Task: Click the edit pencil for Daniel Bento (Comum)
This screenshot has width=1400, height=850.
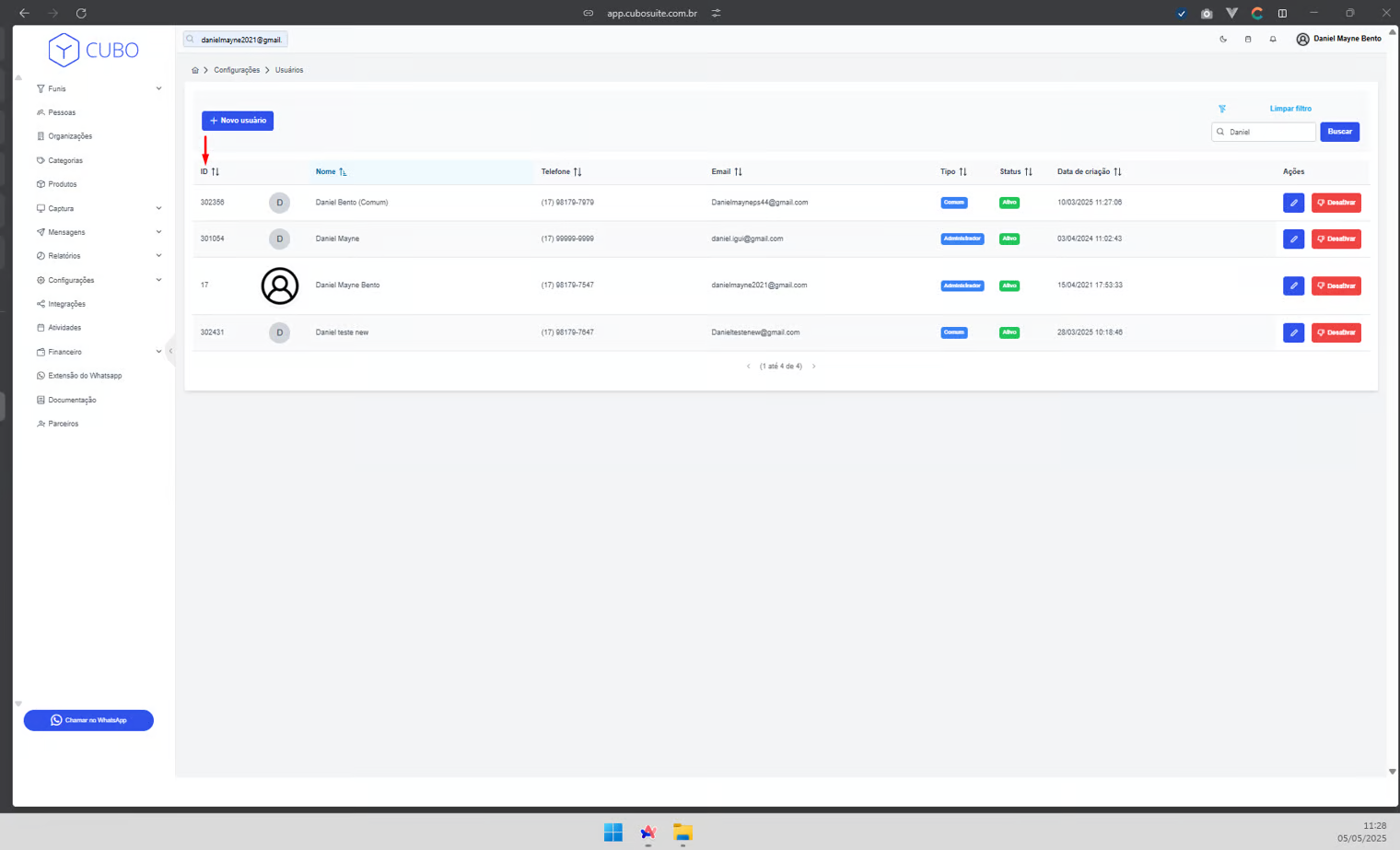Action: 1293,203
